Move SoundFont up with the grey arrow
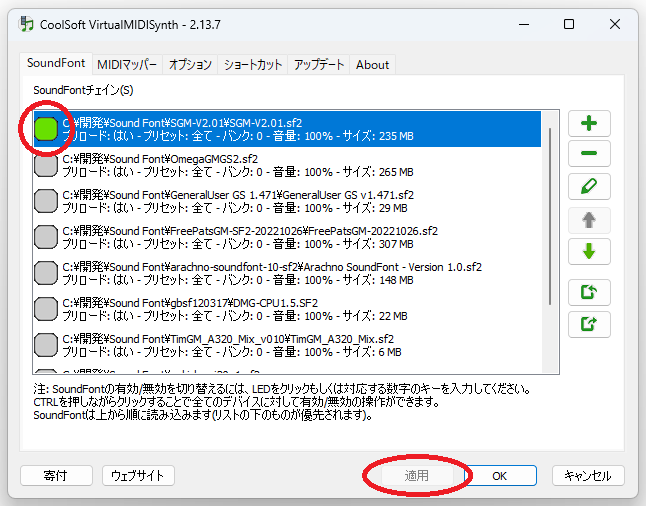 coord(589,220)
